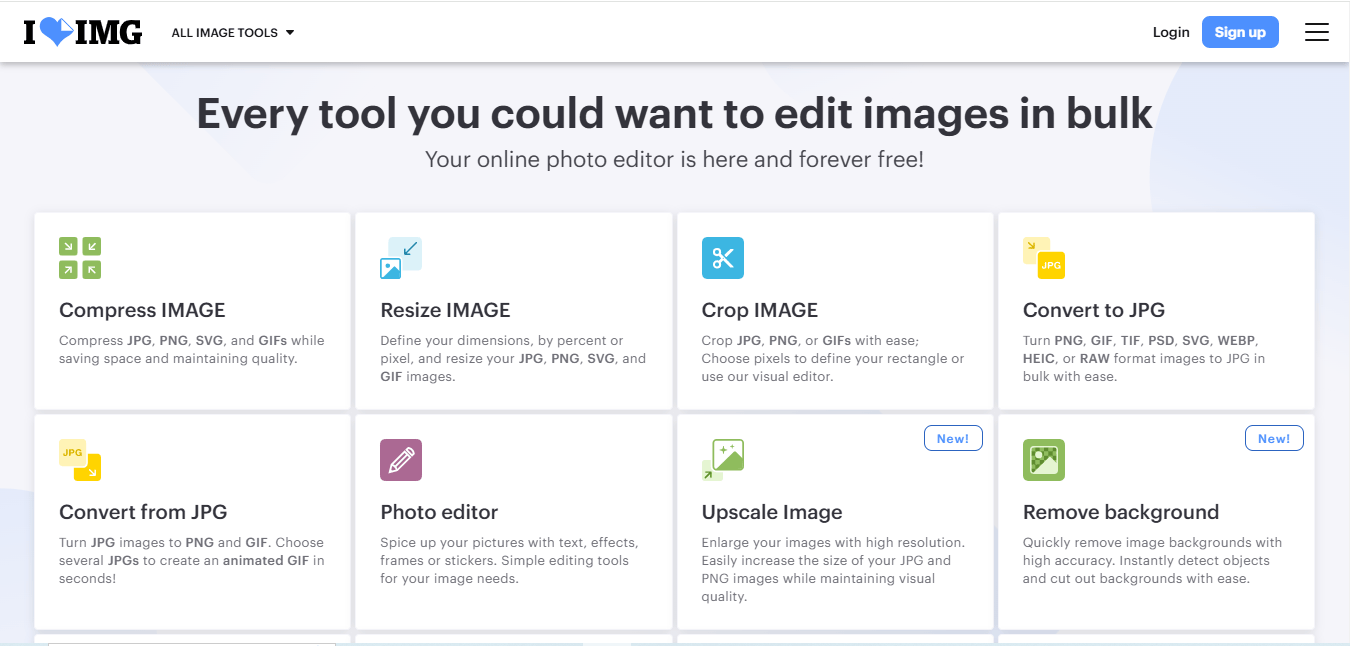Open the Compress IMAGE heading link
1350x646 pixels.
[142, 310]
